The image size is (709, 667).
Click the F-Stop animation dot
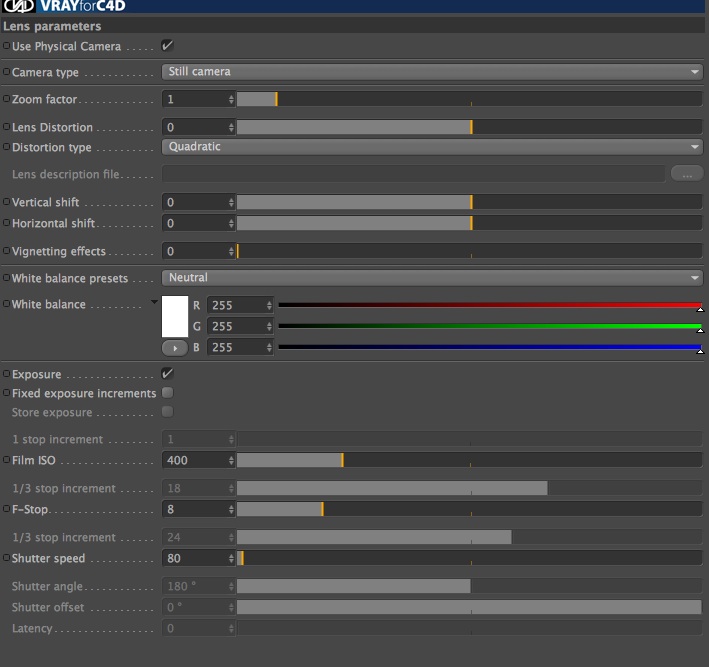(x=6, y=509)
